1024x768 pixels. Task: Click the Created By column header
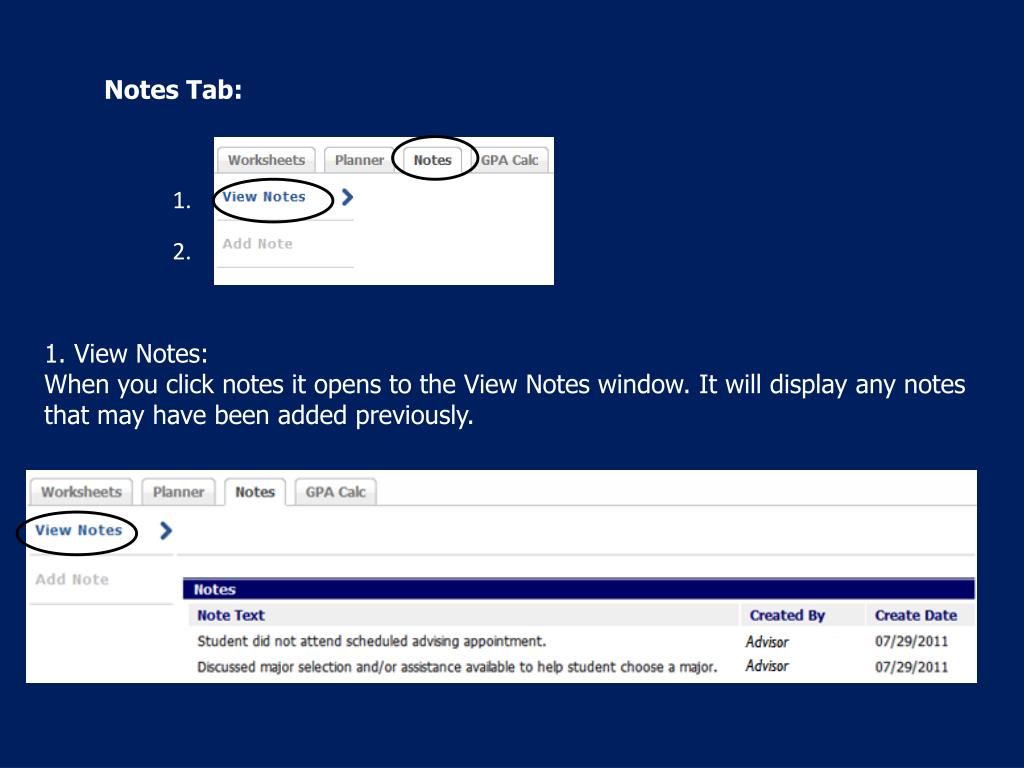pyautogui.click(x=787, y=615)
